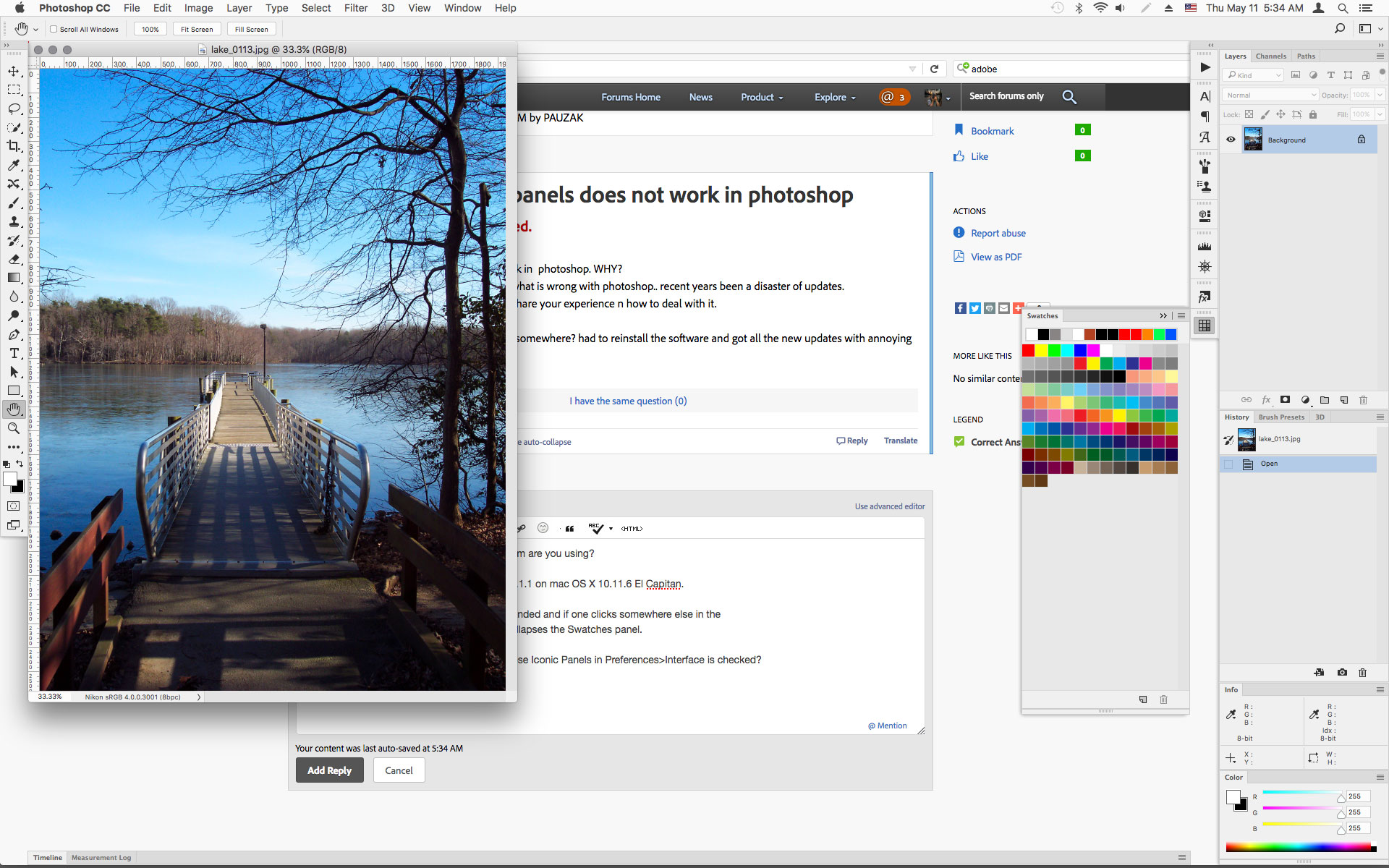Open the Layer menu
The height and width of the screenshot is (868, 1389).
(239, 8)
